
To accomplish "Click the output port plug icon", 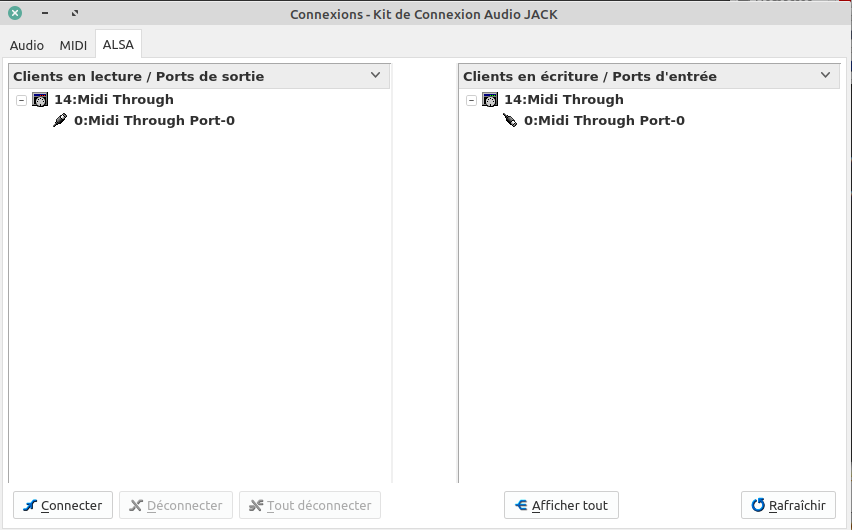I will (x=60, y=121).
